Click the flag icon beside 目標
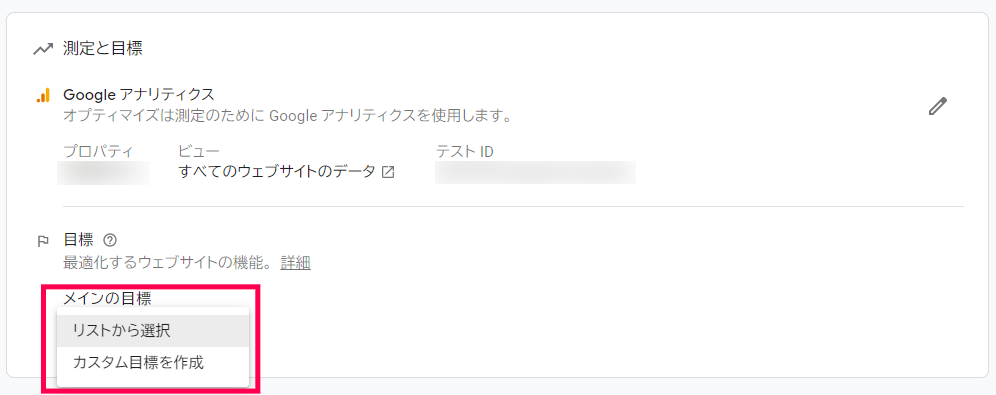996x395 pixels. click(x=43, y=241)
